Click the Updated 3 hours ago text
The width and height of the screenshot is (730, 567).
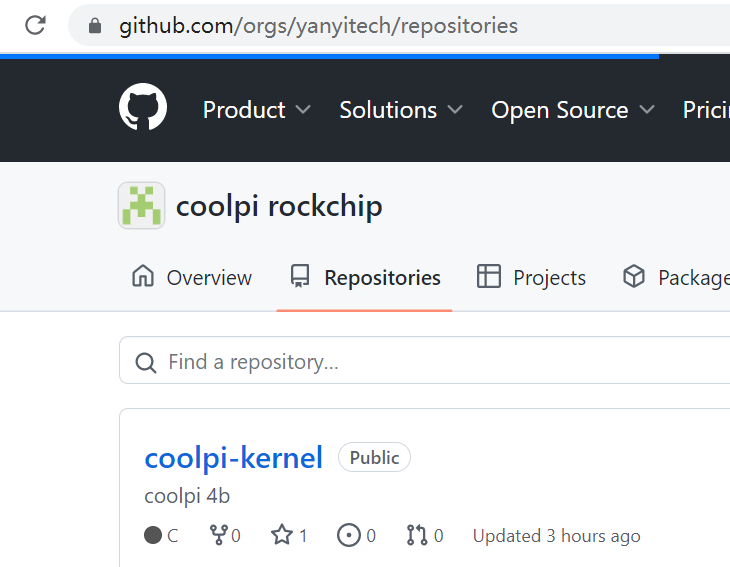click(x=556, y=536)
